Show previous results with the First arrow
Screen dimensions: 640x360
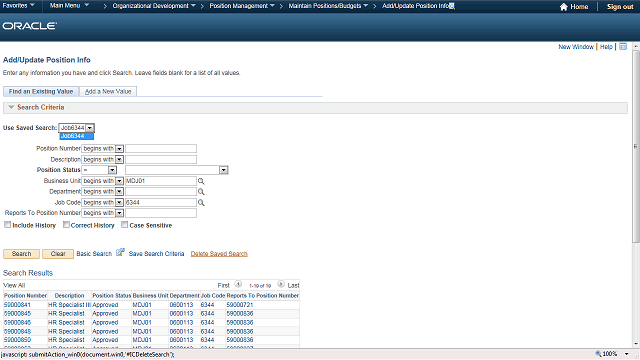[x=238, y=284]
